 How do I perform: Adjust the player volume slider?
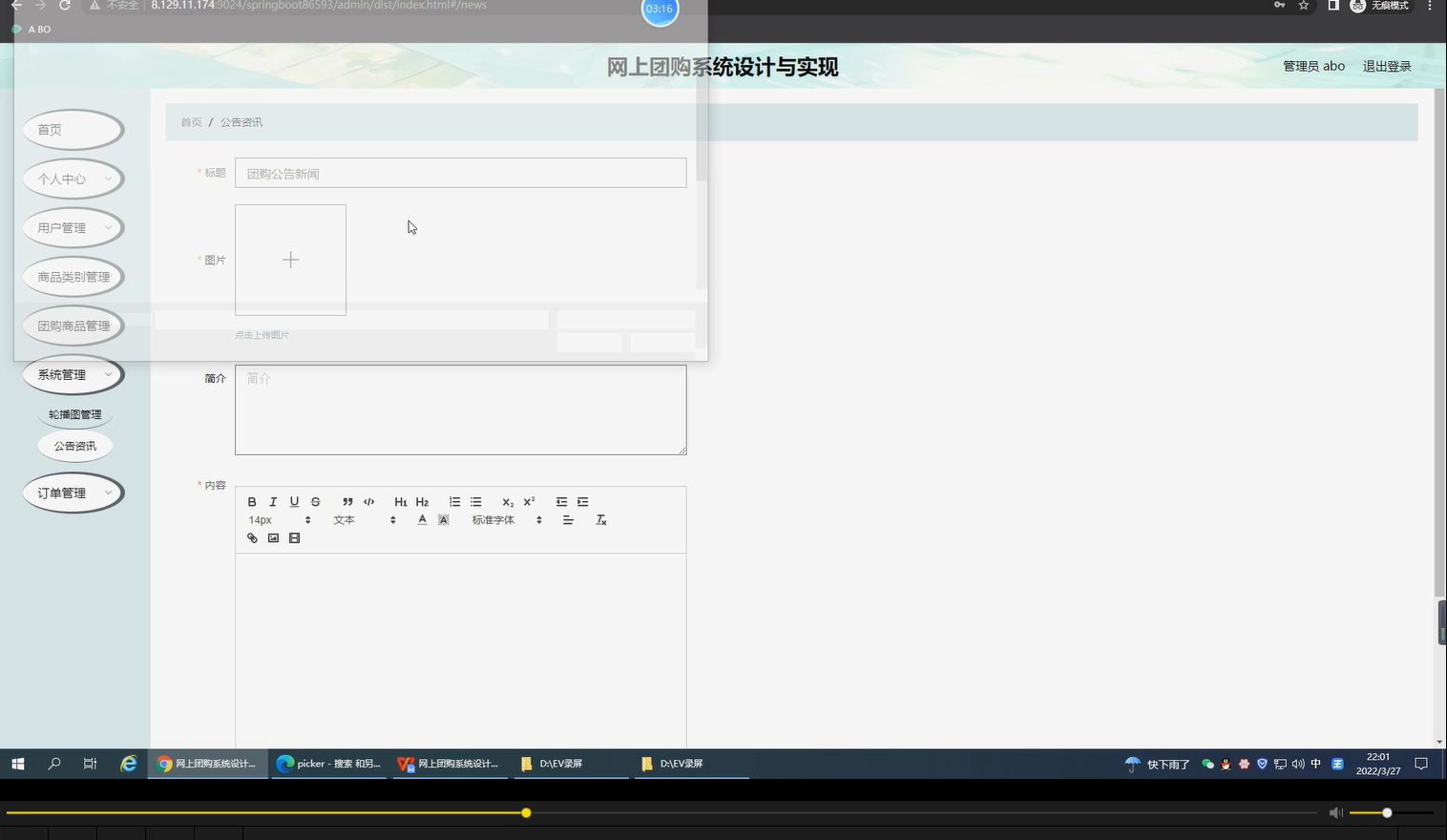[1387, 812]
